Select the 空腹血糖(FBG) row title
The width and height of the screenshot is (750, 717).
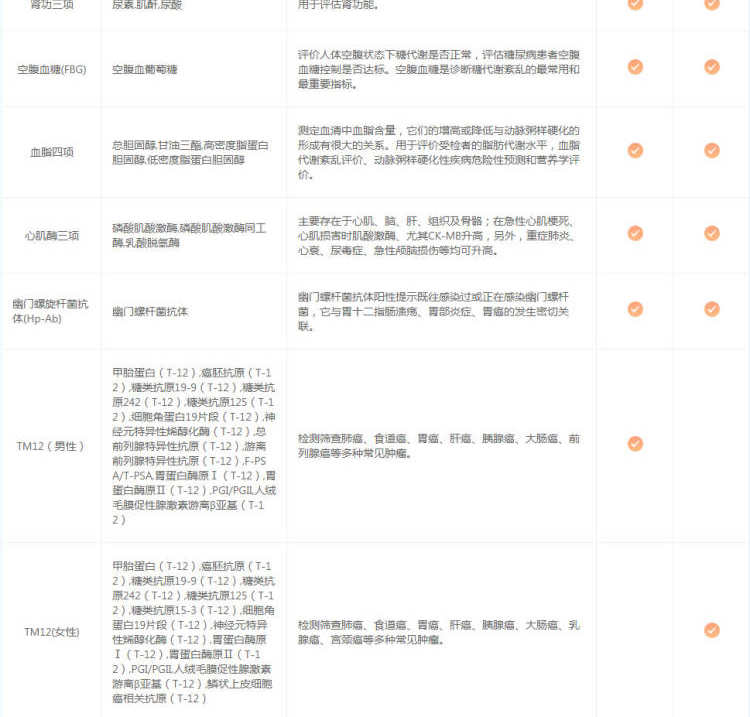(x=50, y=69)
